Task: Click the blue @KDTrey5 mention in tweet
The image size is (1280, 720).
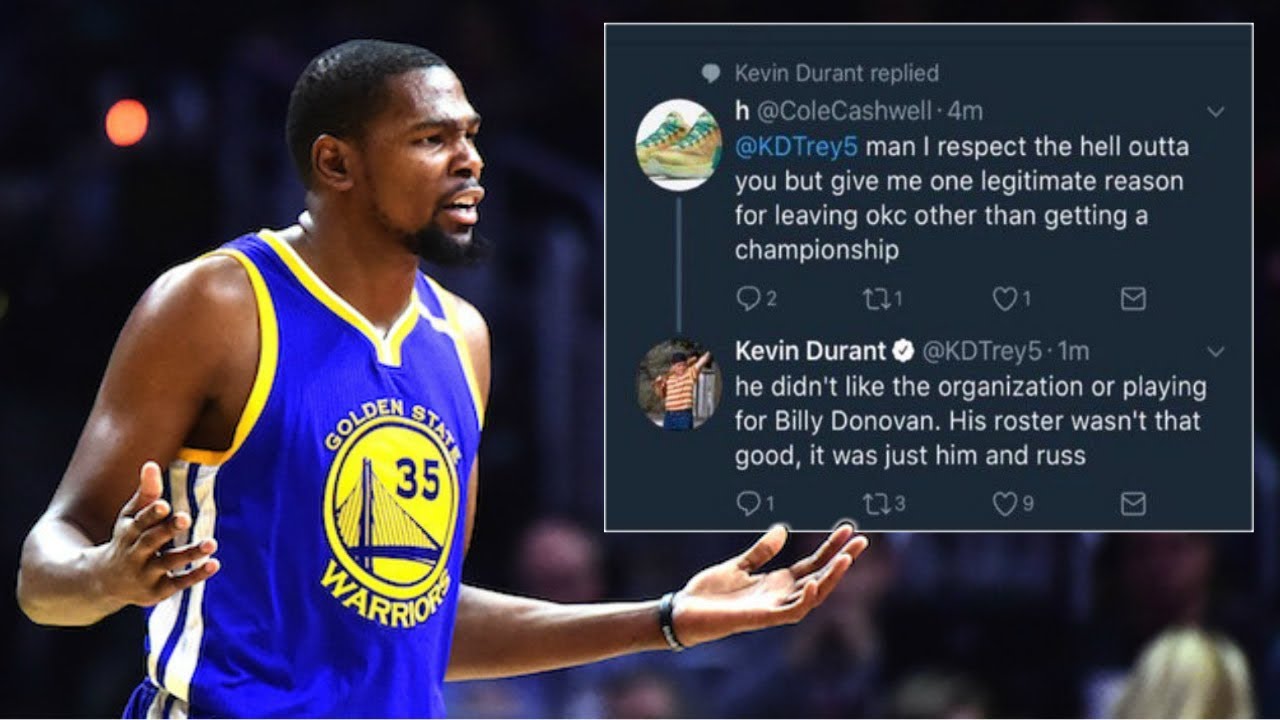Action: 796,147
